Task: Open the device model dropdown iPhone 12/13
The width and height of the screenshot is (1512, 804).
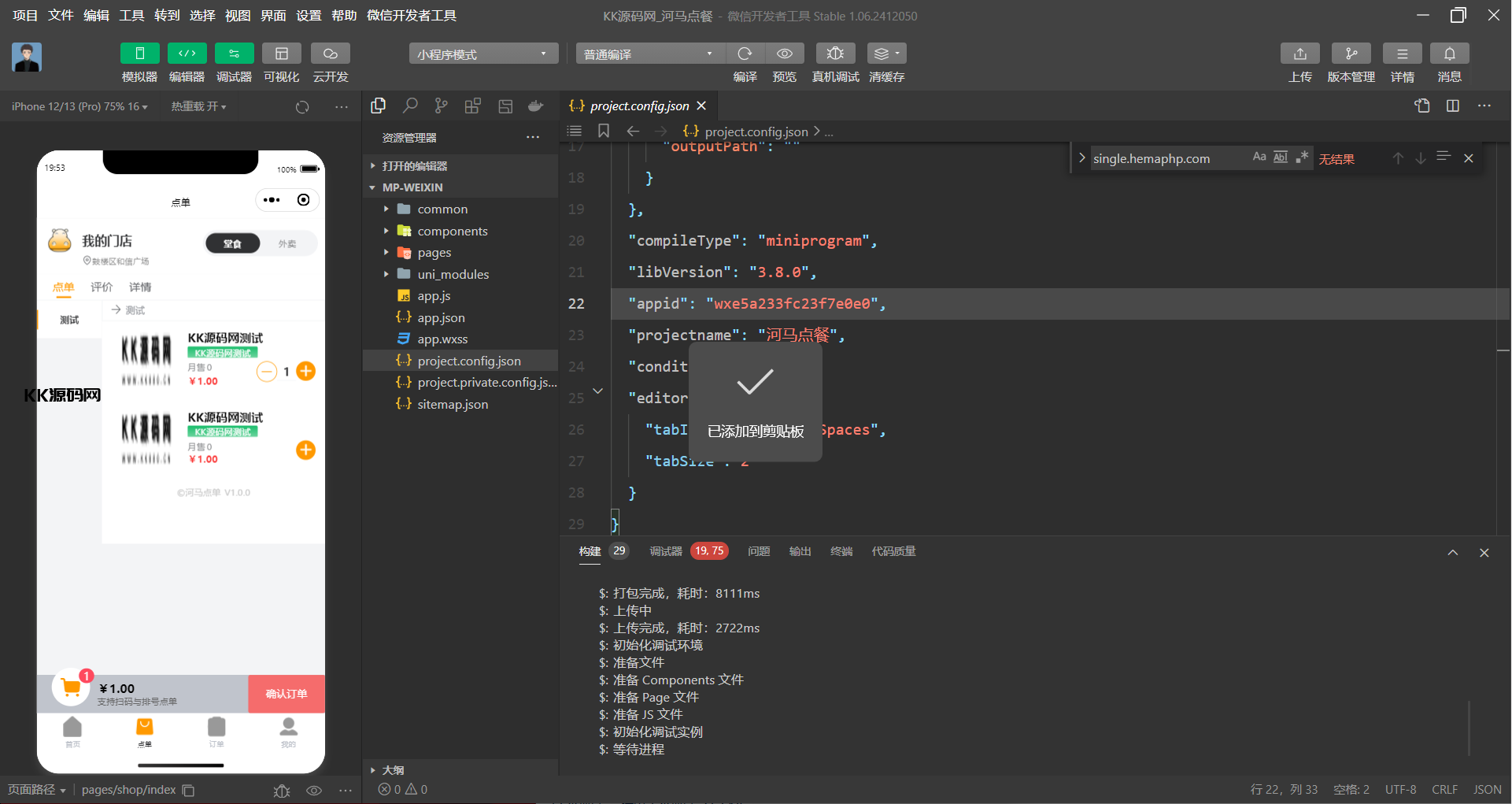Action: (x=79, y=106)
